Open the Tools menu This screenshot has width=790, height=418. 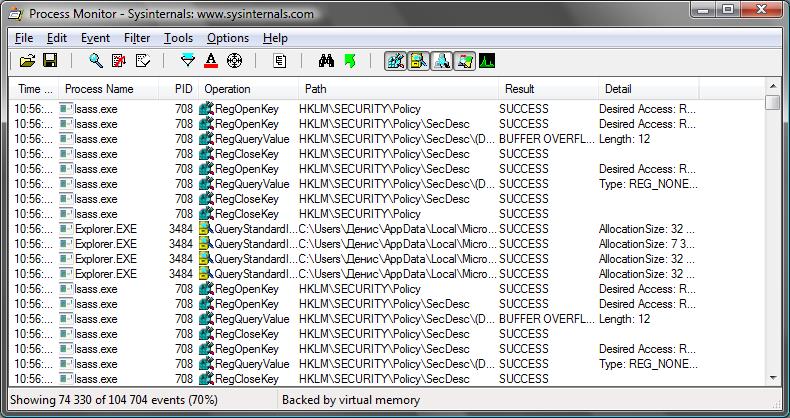[178, 38]
